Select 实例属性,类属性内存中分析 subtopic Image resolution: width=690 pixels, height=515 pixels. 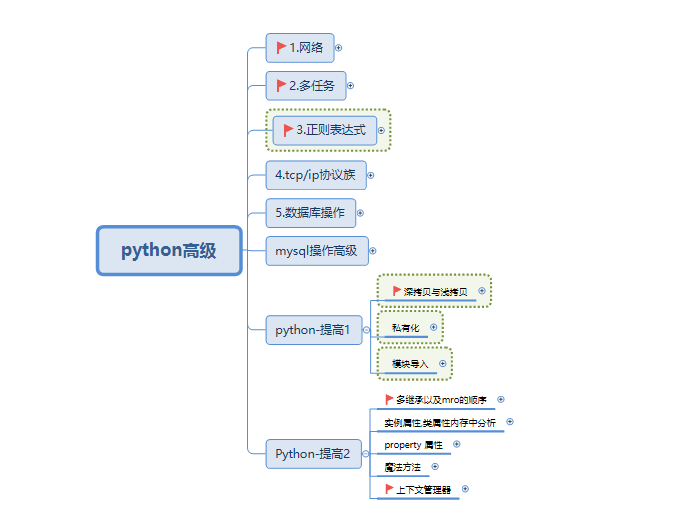(440, 423)
